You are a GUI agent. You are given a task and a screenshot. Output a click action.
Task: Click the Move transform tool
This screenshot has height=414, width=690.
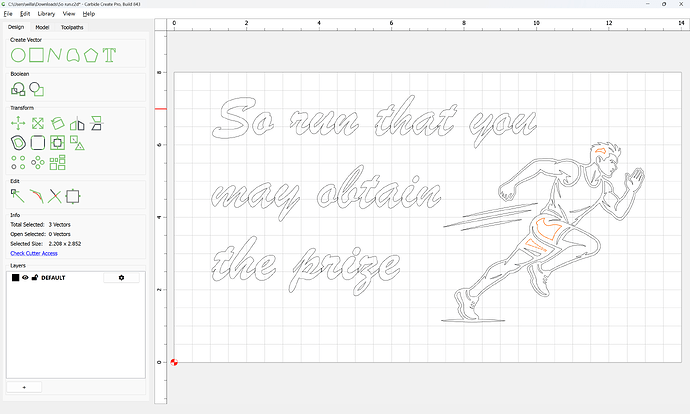[x=17, y=123]
